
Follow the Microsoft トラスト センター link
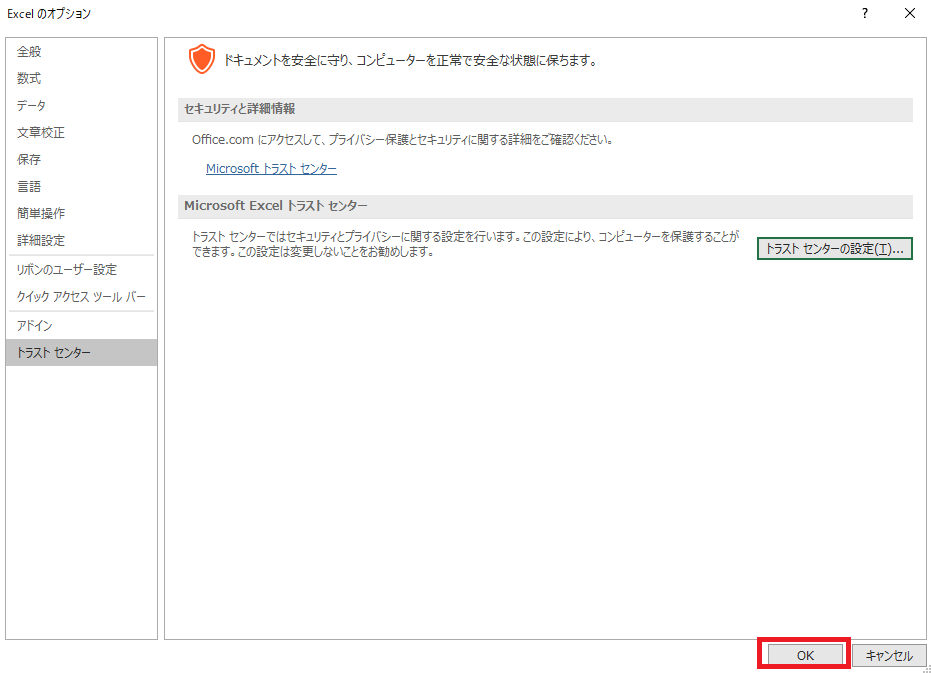click(271, 169)
